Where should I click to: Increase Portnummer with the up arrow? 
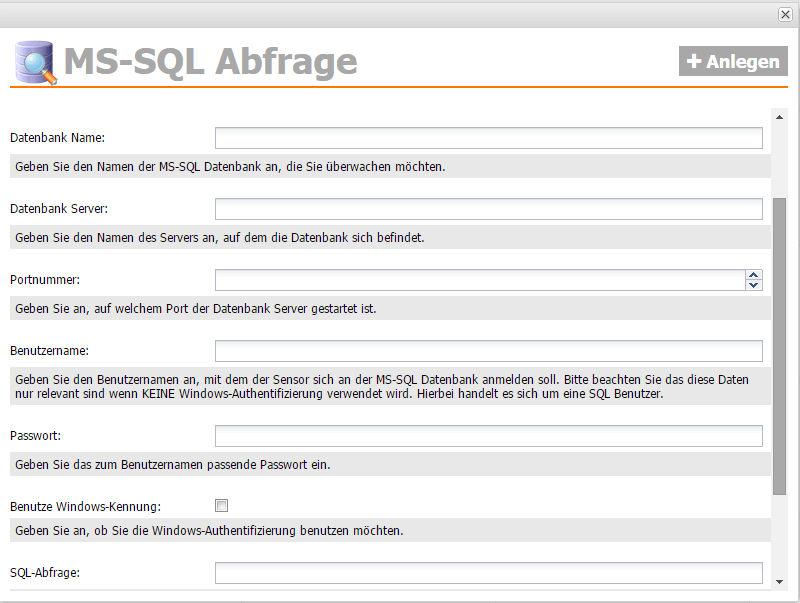tap(754, 275)
